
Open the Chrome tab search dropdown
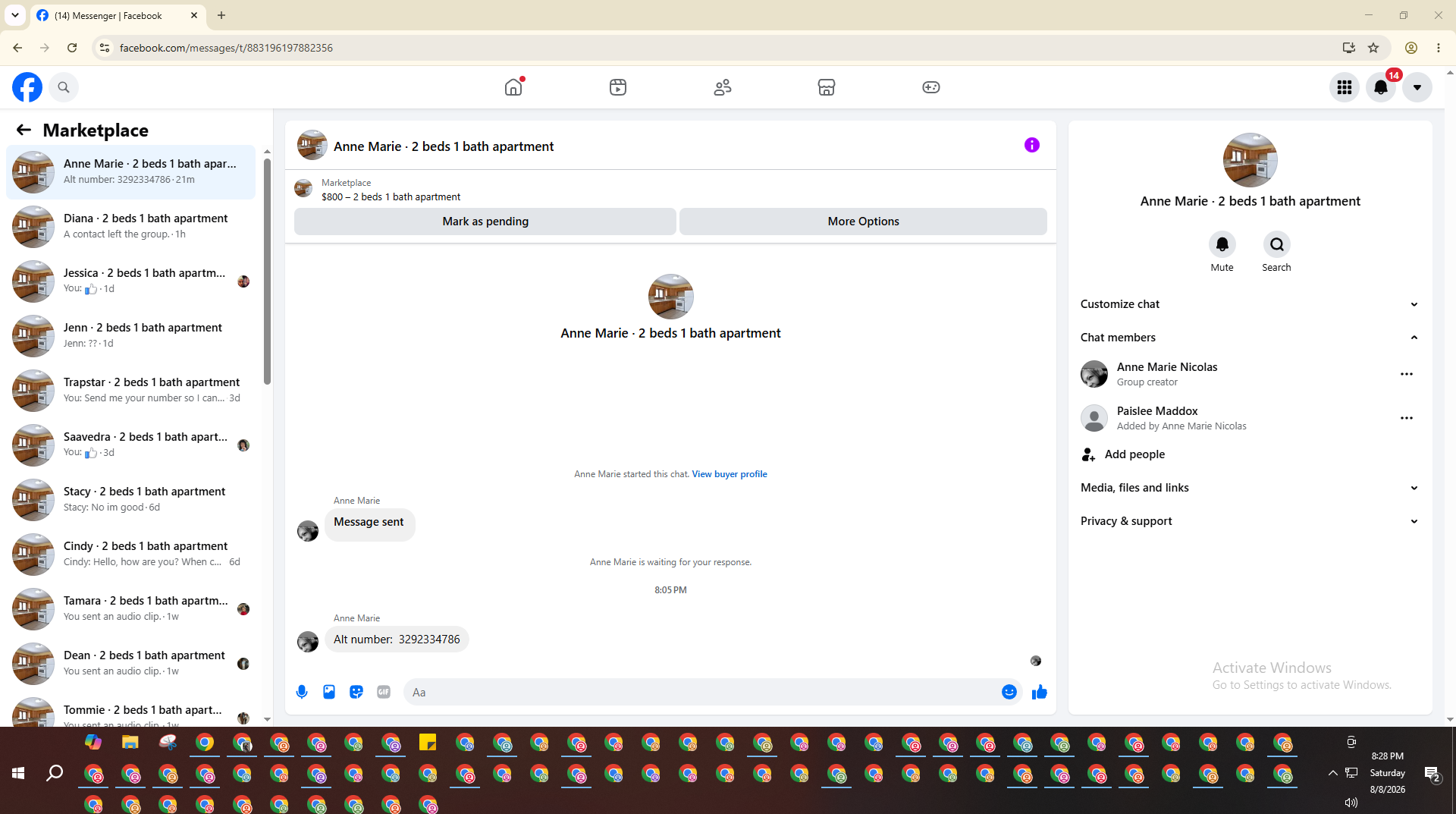15,15
